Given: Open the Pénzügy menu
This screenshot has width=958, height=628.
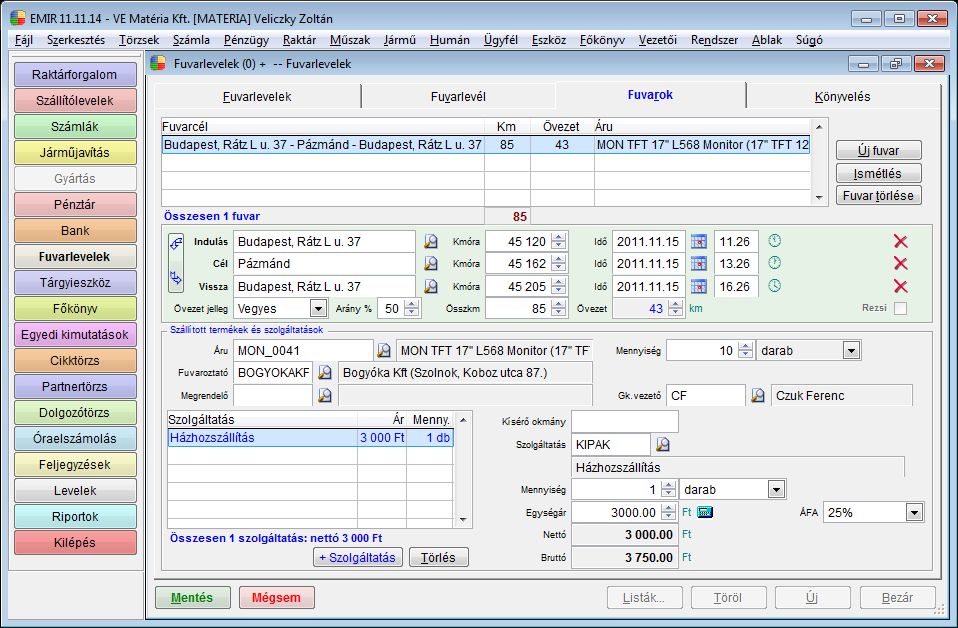Looking at the screenshot, I should point(246,40).
